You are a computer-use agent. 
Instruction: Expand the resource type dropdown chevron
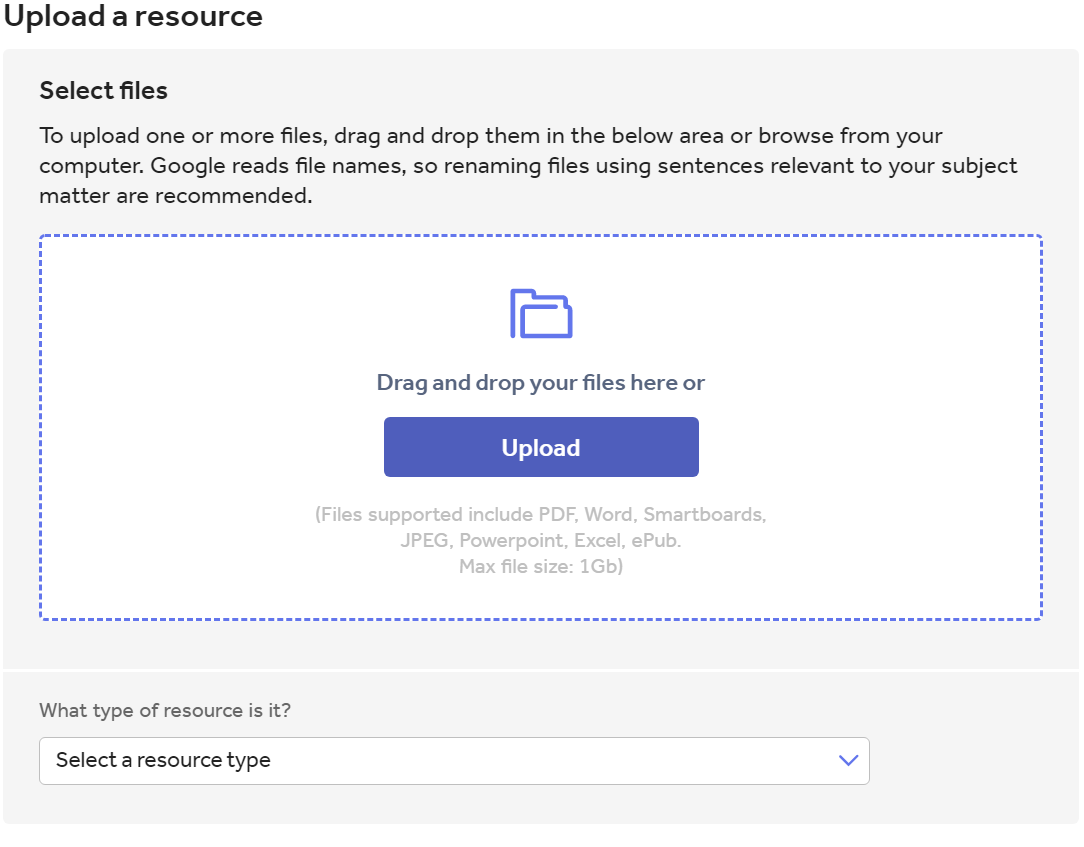pos(848,761)
